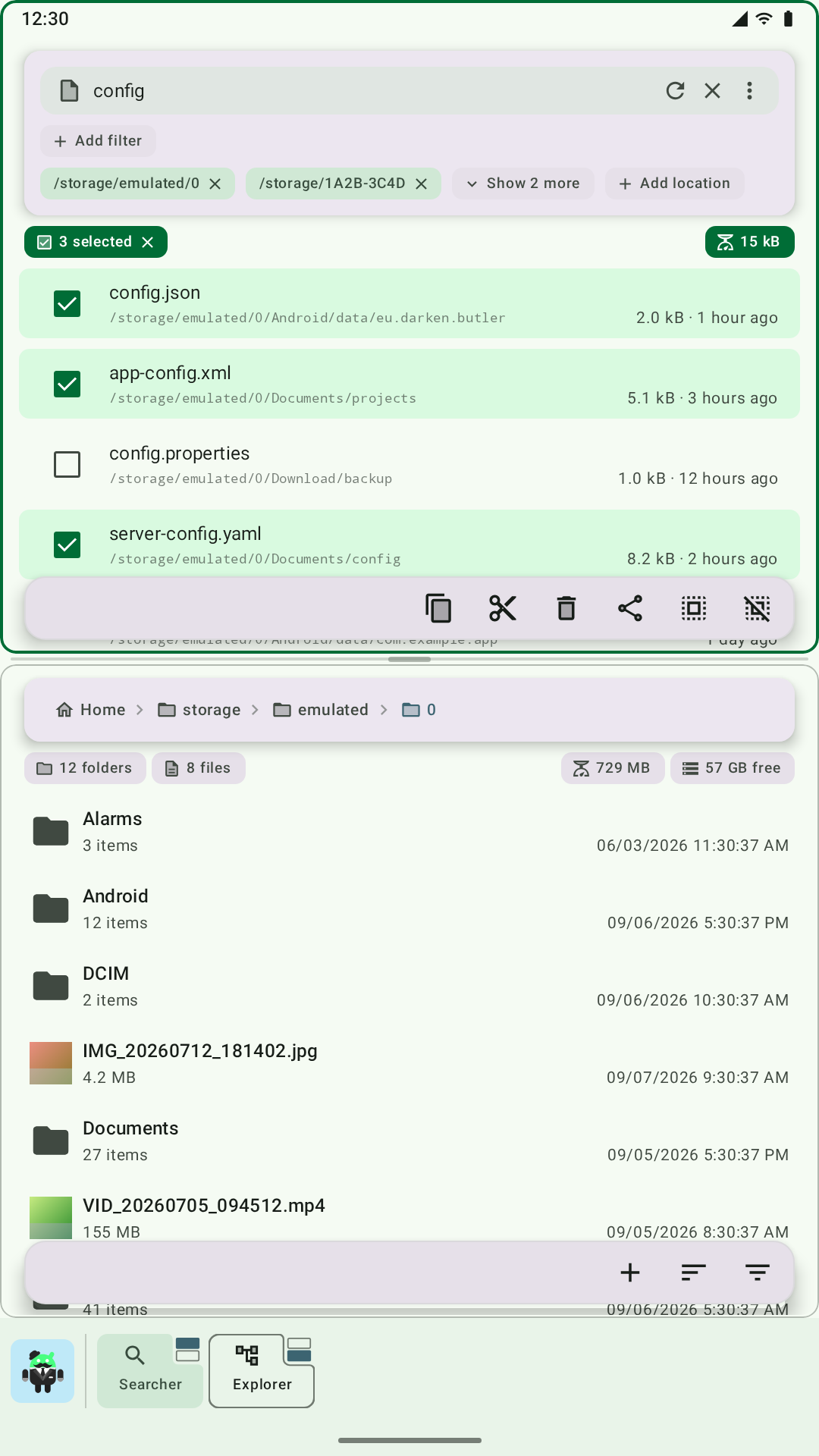The width and height of the screenshot is (819, 1456).
Task: Uncheck the server-config.yaml checkbox
Action: click(67, 545)
